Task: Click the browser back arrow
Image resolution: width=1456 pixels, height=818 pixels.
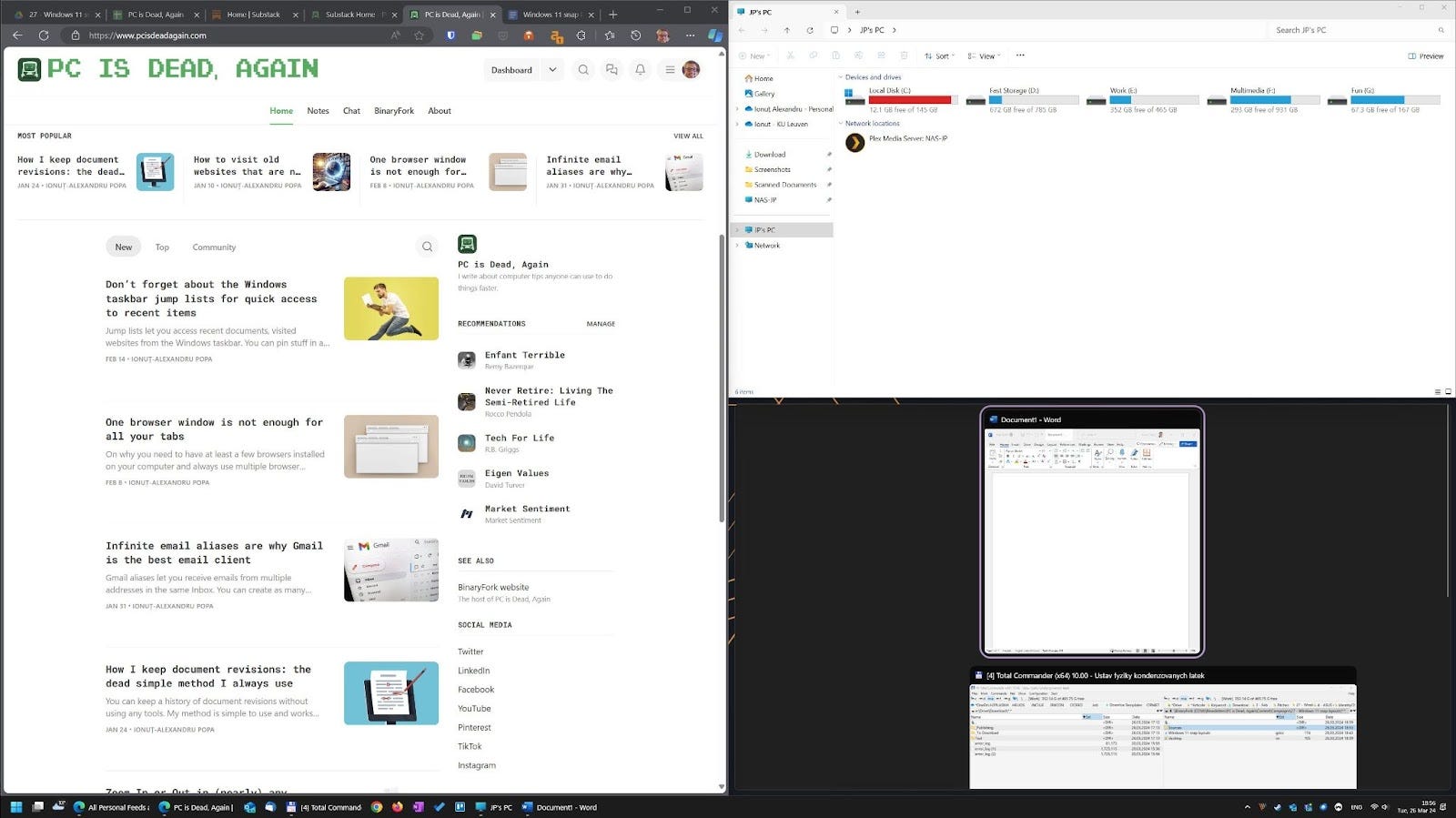Action: pos(17,35)
